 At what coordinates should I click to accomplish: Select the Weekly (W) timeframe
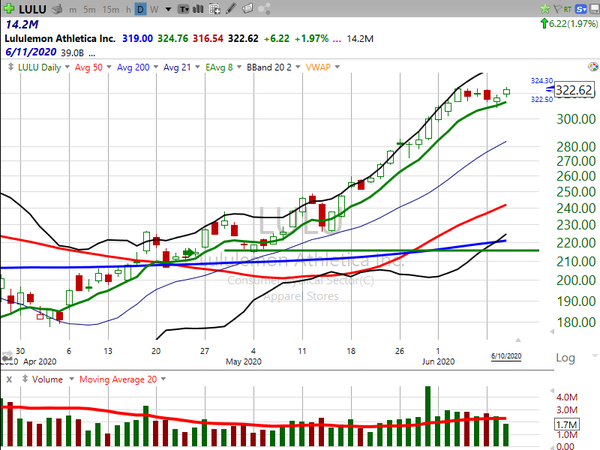pos(154,8)
